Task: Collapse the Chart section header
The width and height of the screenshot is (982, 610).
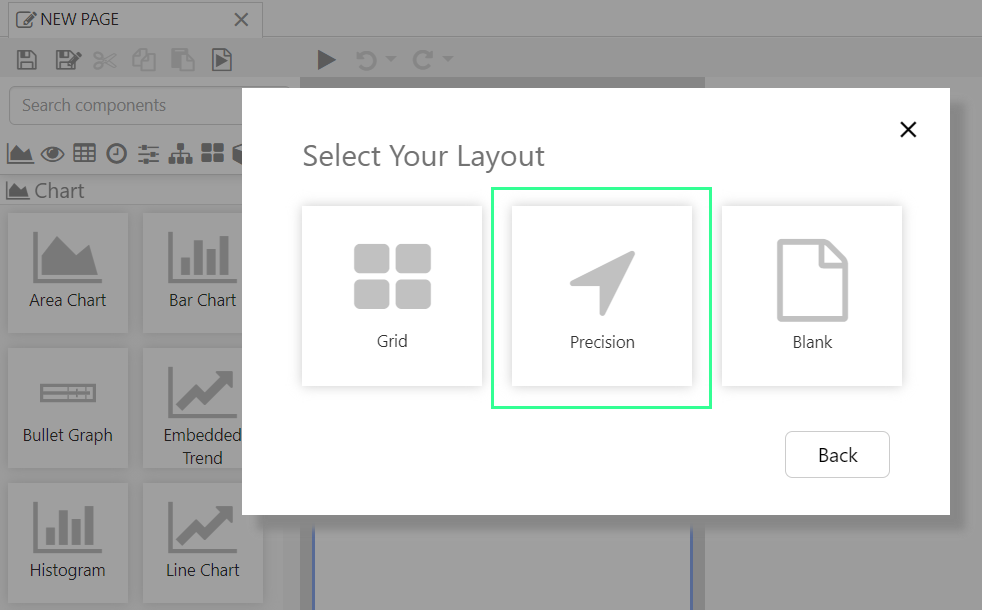Action: pos(123,190)
